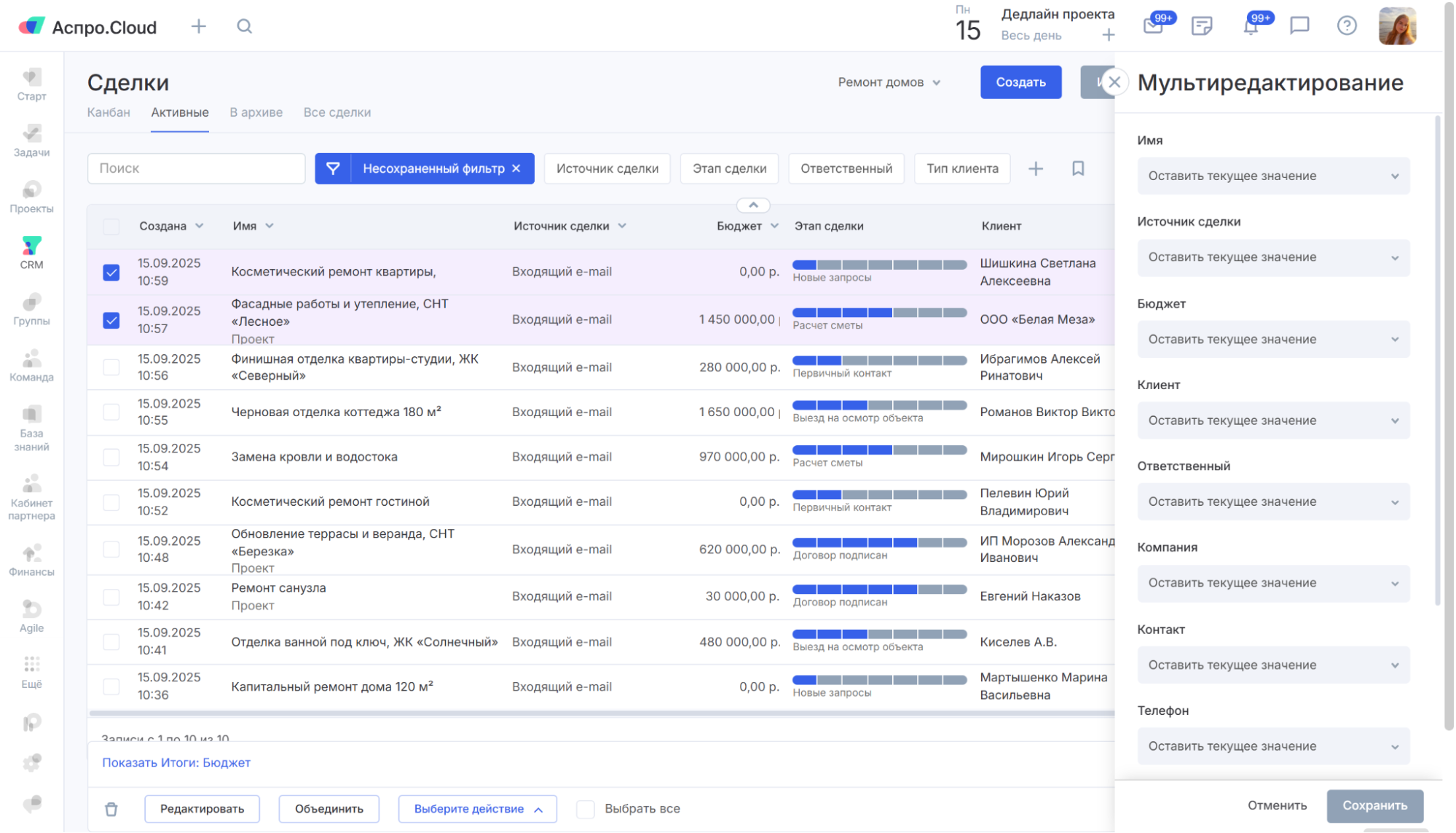Screen dimensions: 1456x833
Task: Click the filter funnel icon
Action: (333, 168)
